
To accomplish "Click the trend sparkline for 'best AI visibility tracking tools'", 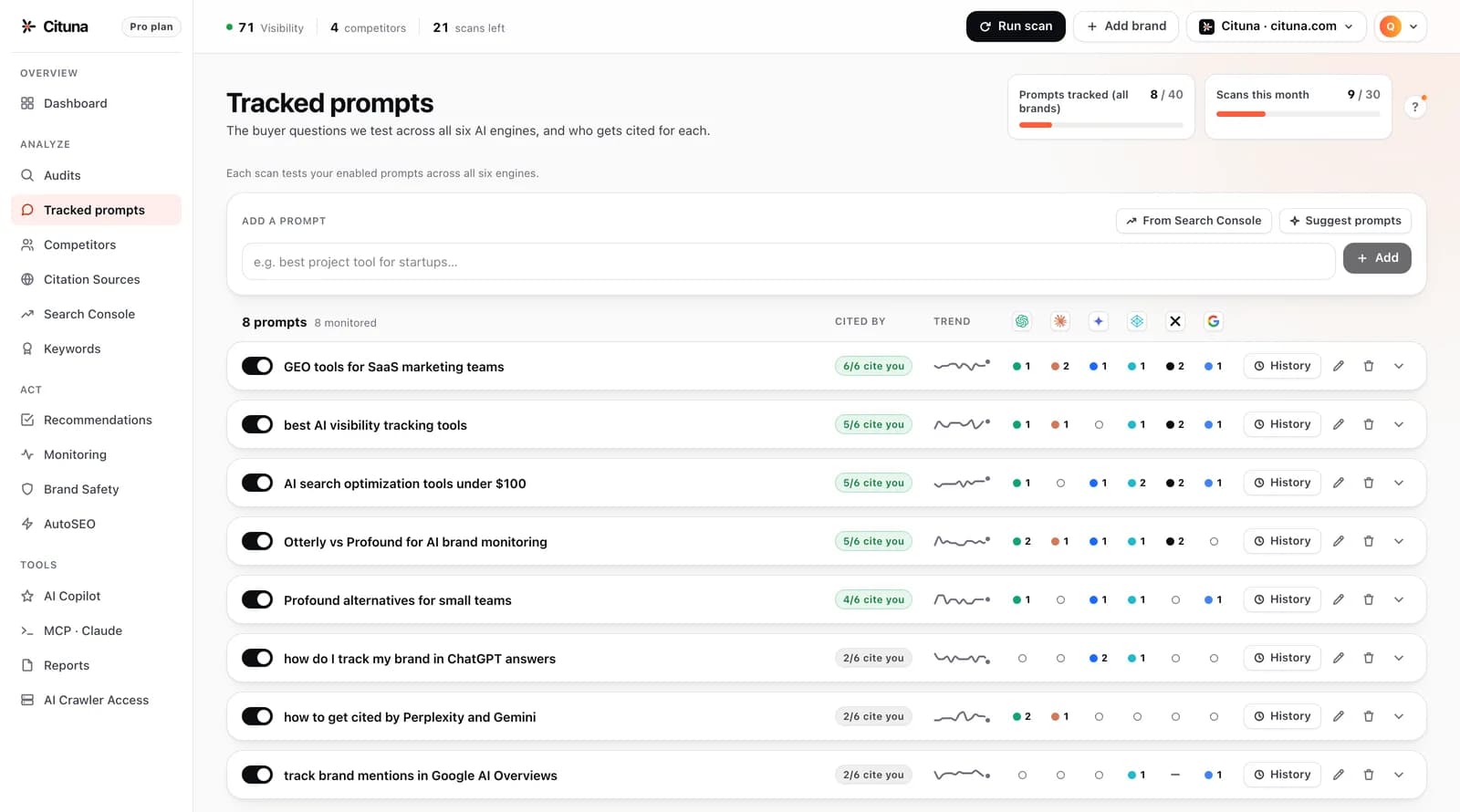I will coord(962,424).
